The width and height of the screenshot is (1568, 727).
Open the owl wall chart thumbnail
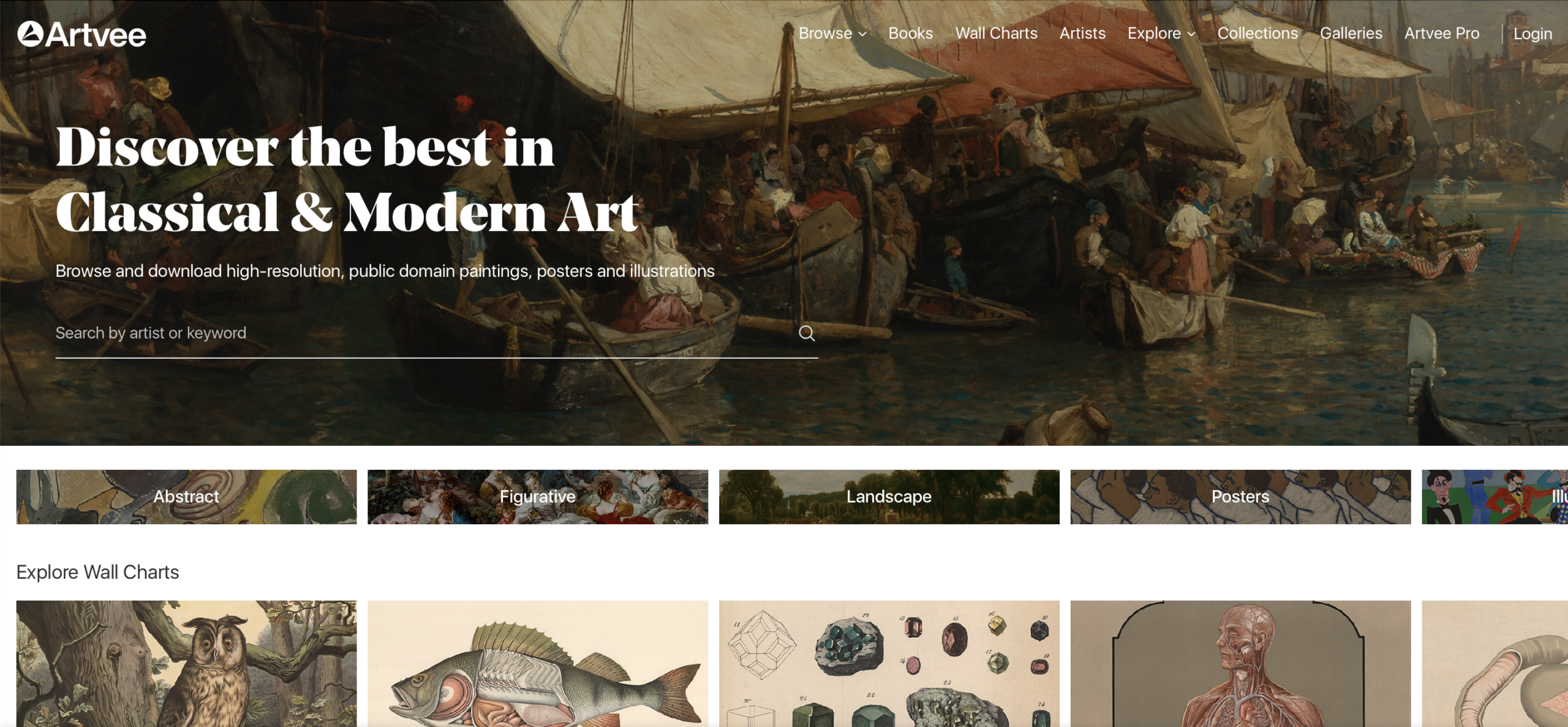[x=186, y=663]
